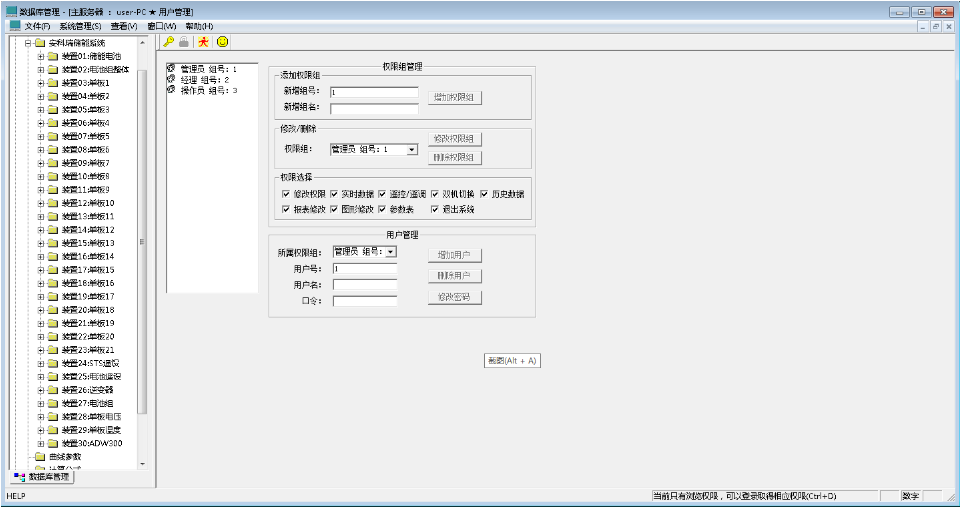Viewport: 962px width, 510px height.
Task: Click the 修改权限组 button
Action: coord(455,139)
